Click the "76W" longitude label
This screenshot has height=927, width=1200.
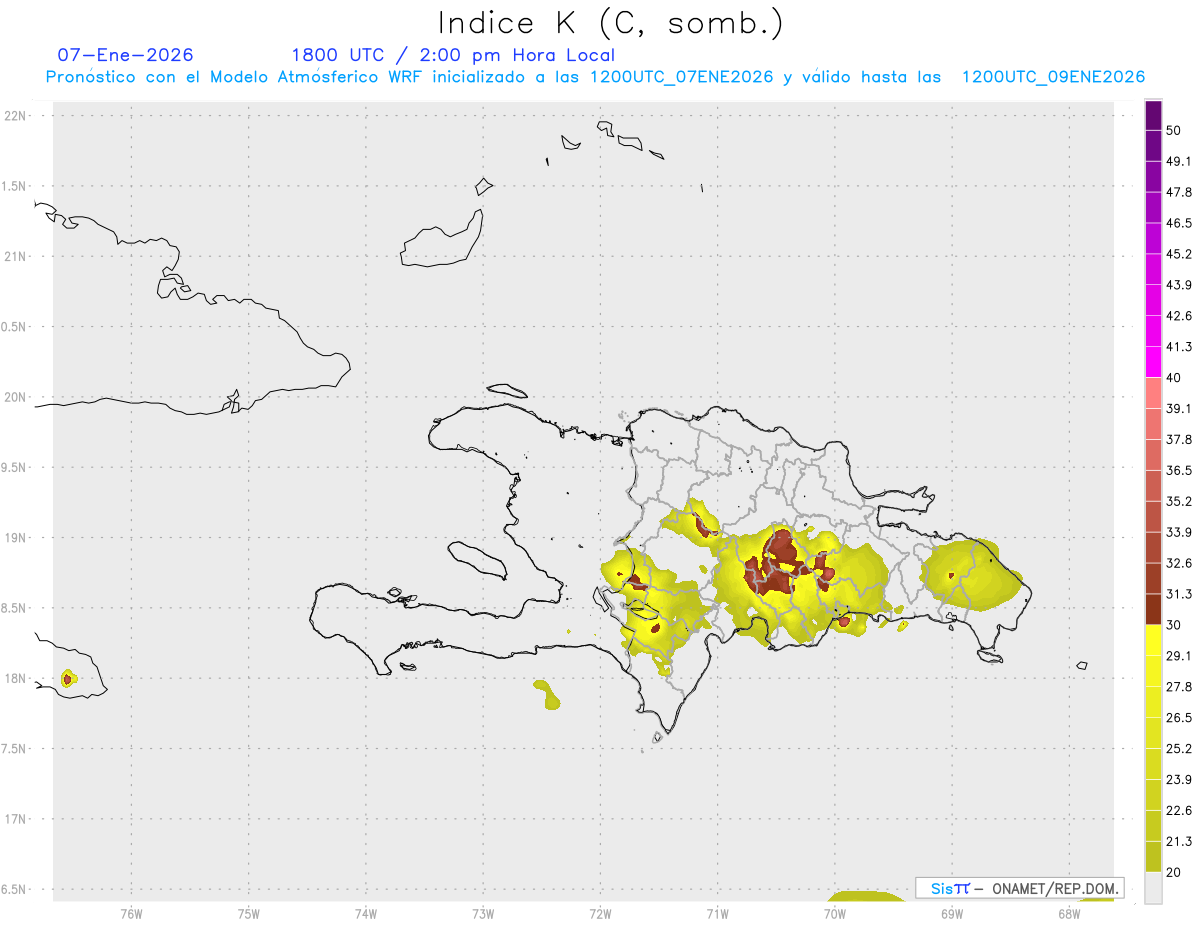coord(131,912)
